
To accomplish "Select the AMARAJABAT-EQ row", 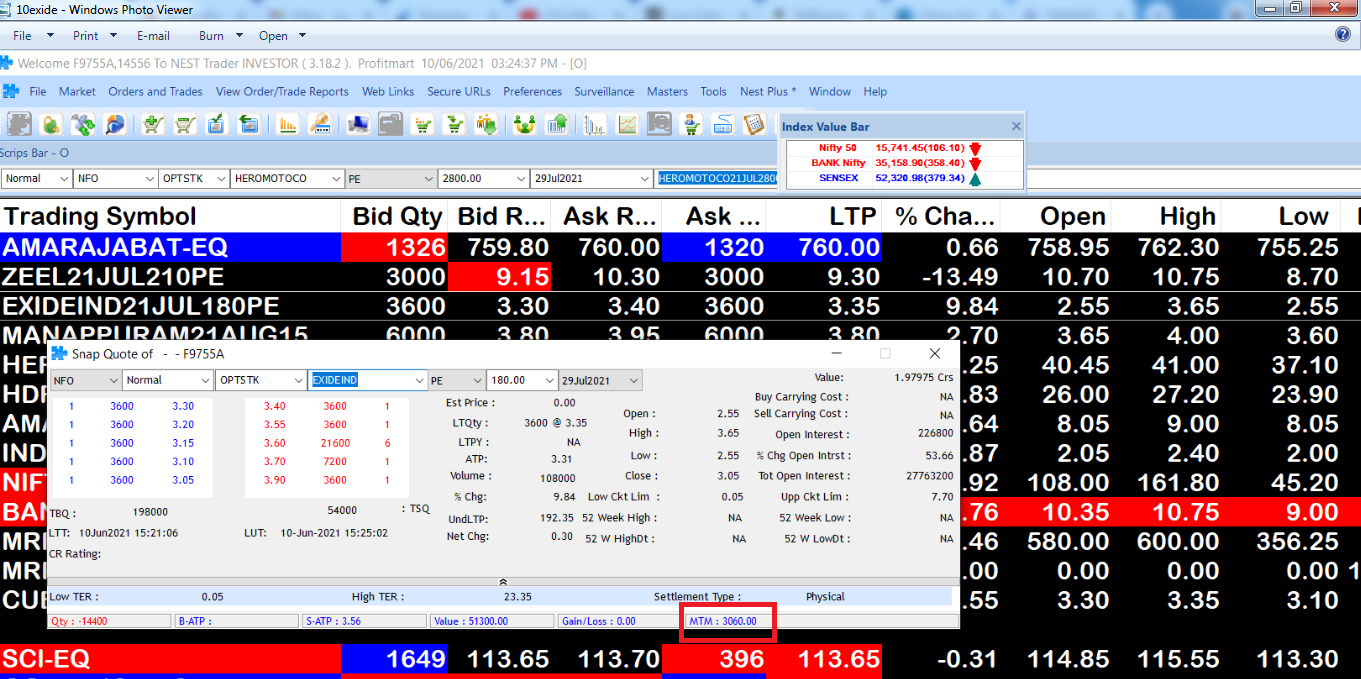I will tap(680, 247).
